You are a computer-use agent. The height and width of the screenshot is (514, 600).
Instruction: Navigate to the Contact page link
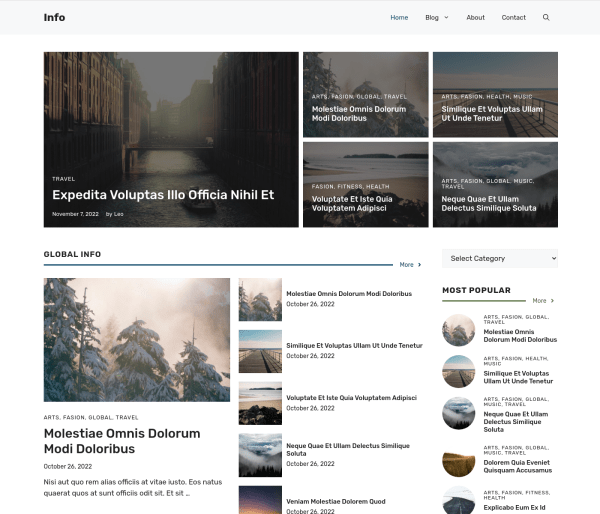[x=513, y=17]
